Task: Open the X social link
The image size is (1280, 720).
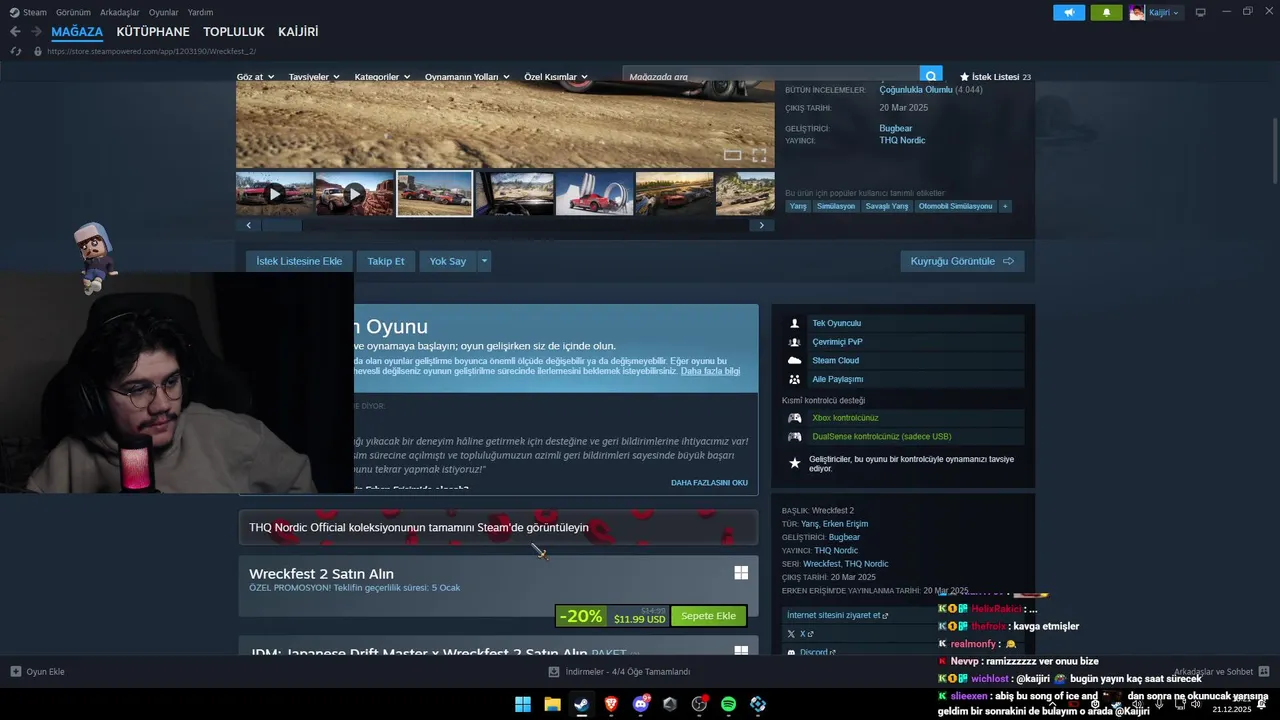Action: click(801, 634)
